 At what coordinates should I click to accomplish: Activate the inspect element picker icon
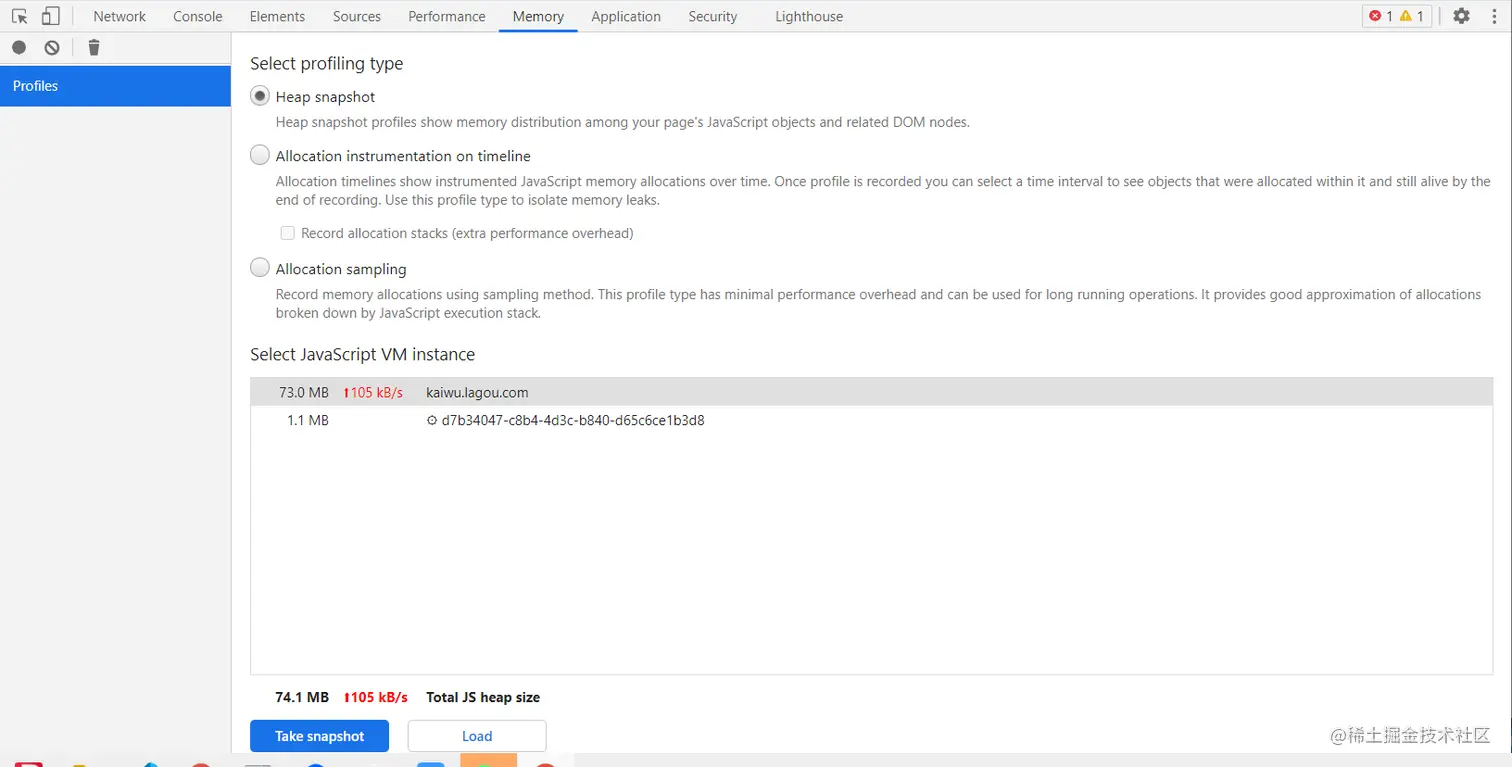pyautogui.click(x=19, y=16)
